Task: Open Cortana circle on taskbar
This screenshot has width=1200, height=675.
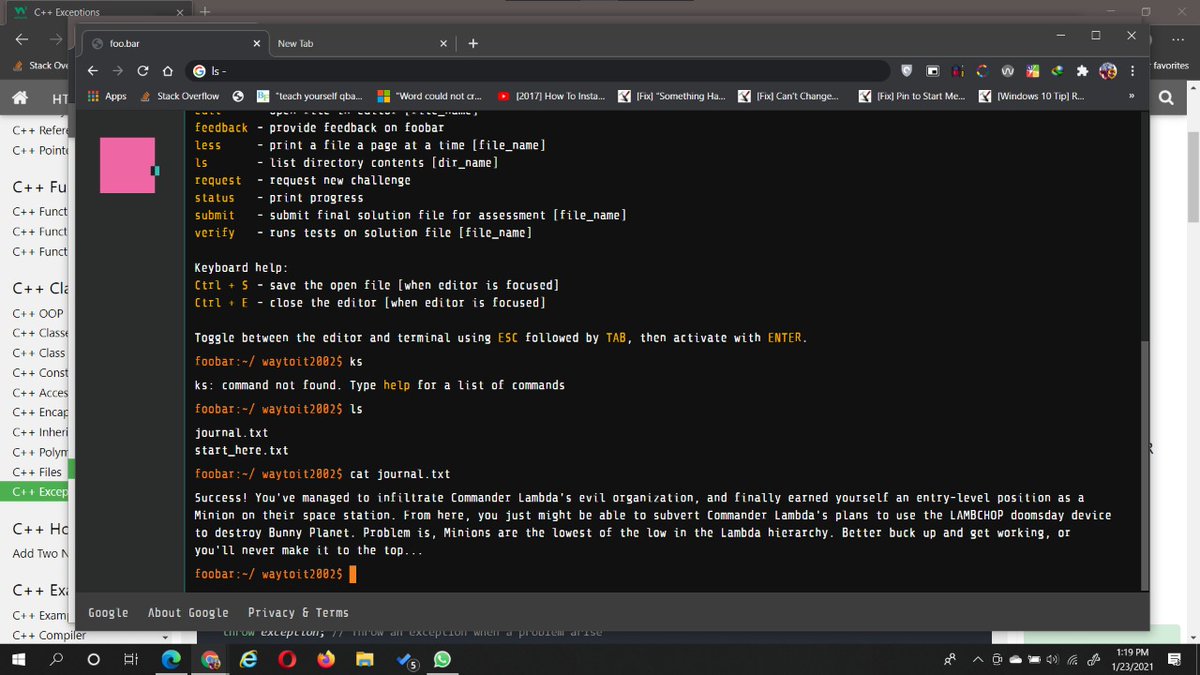Action: tap(93, 660)
